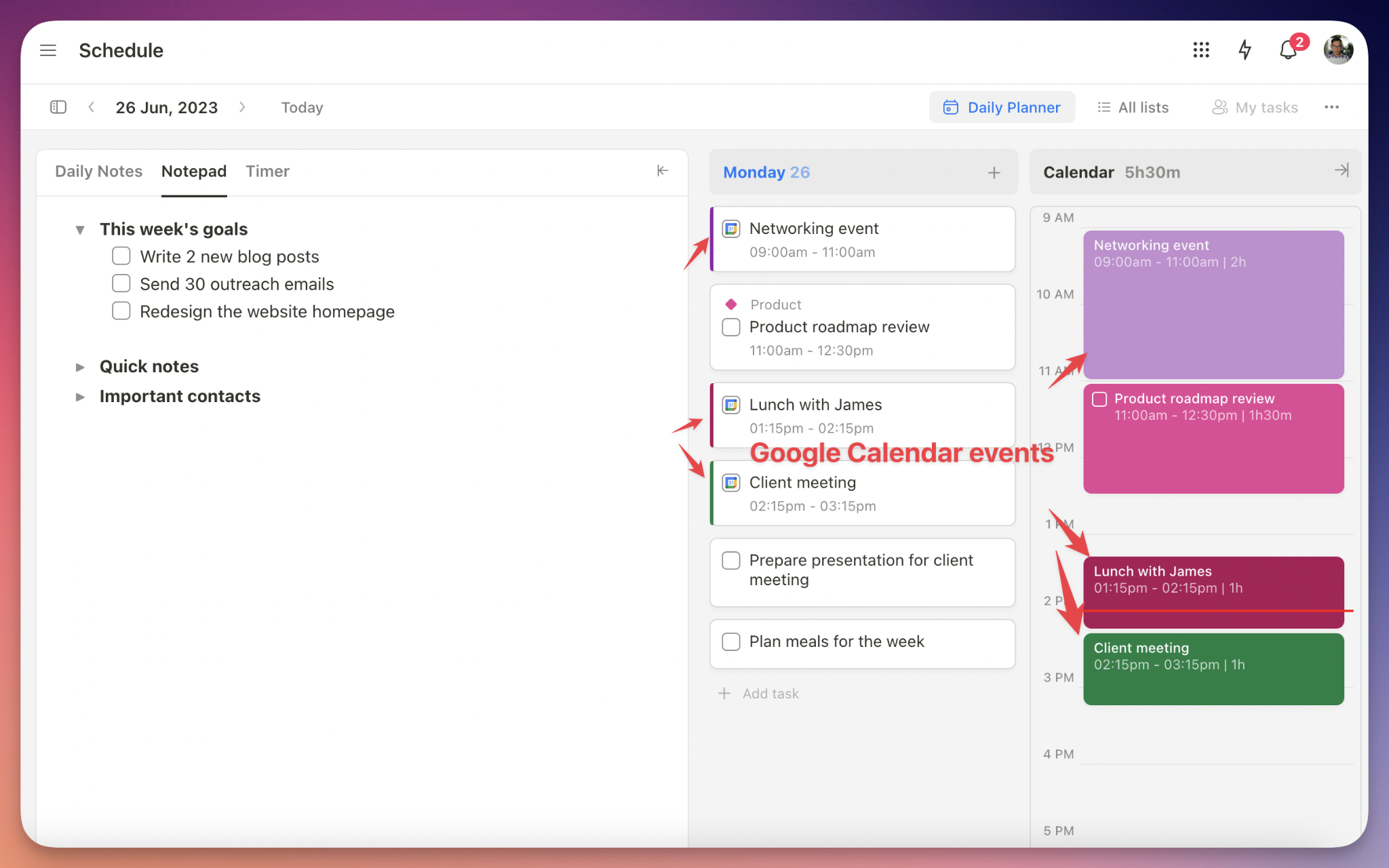Click the sidebar toggle icon

coord(58,106)
